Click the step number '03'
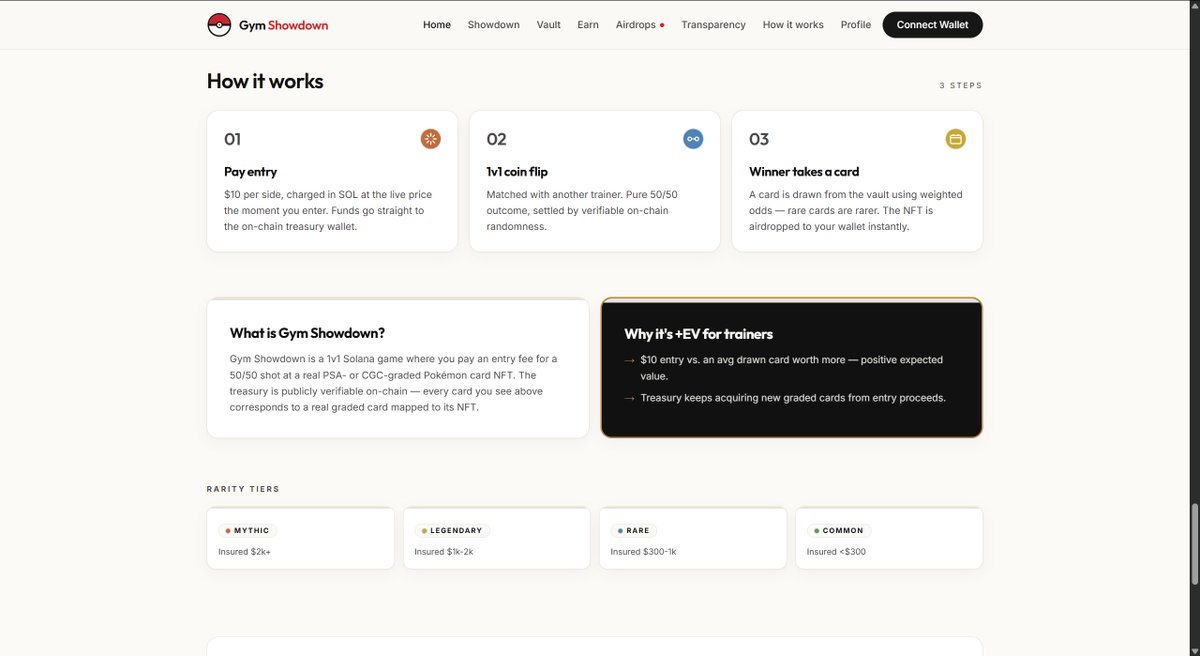The height and width of the screenshot is (656, 1200). (x=759, y=139)
